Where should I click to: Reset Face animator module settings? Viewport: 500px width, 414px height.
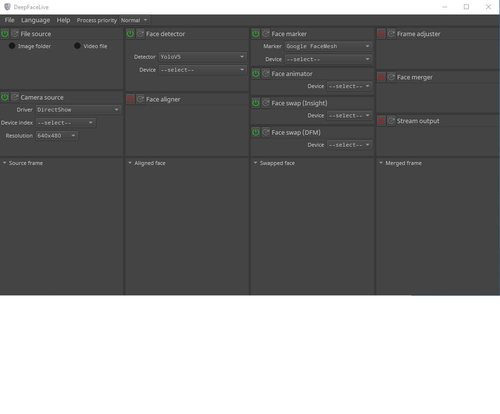266,74
